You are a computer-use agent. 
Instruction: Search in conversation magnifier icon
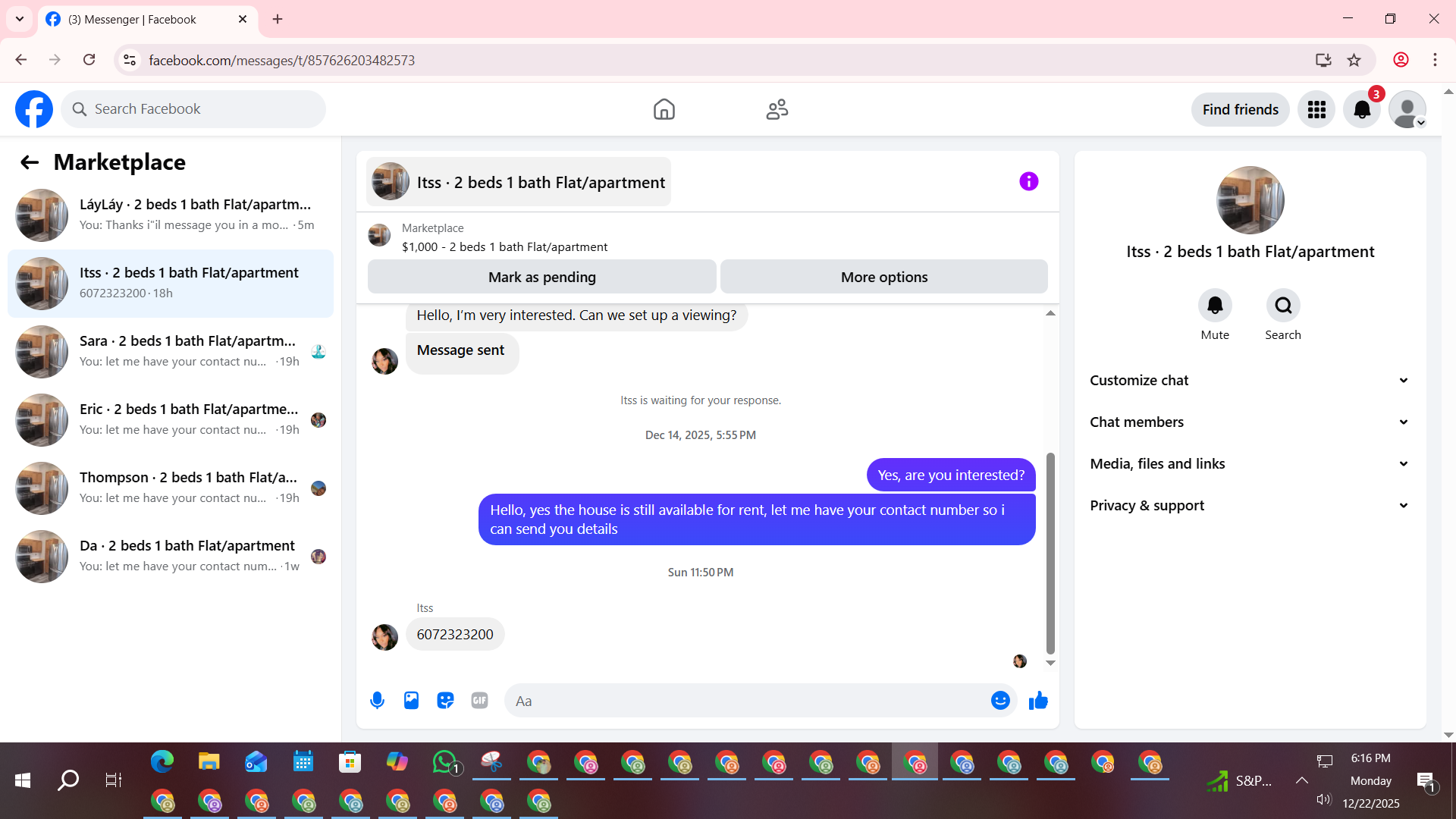(x=1282, y=306)
